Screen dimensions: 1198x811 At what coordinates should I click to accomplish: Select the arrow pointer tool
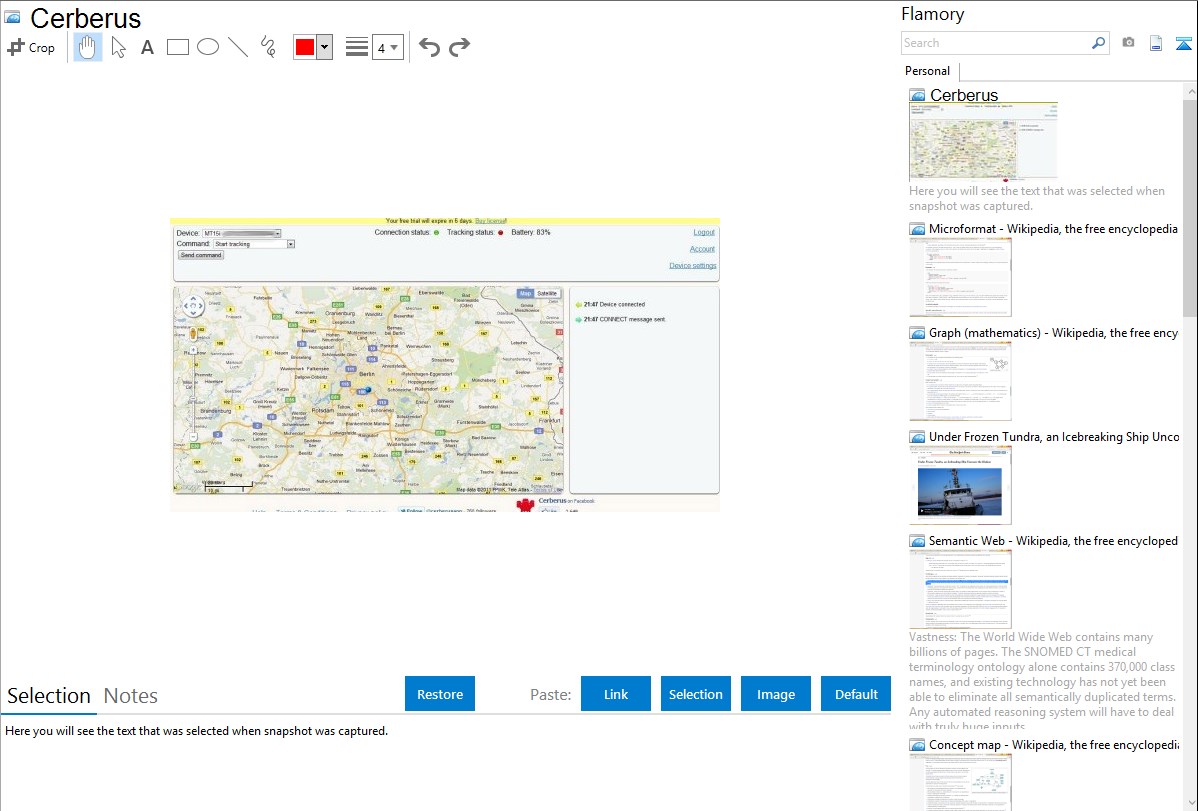pyautogui.click(x=118, y=47)
